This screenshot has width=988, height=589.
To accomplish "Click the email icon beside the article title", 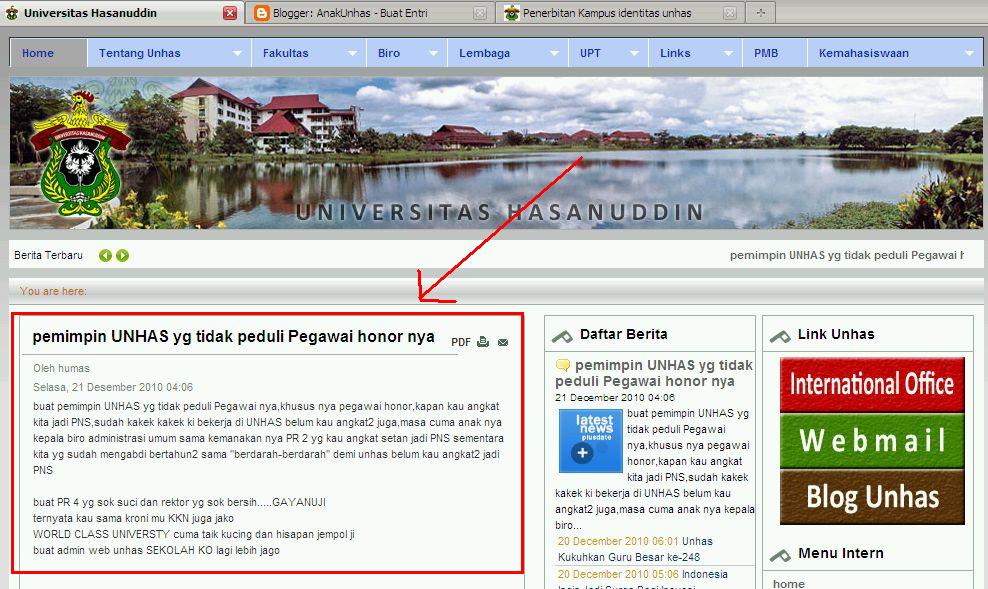I will 503,343.
